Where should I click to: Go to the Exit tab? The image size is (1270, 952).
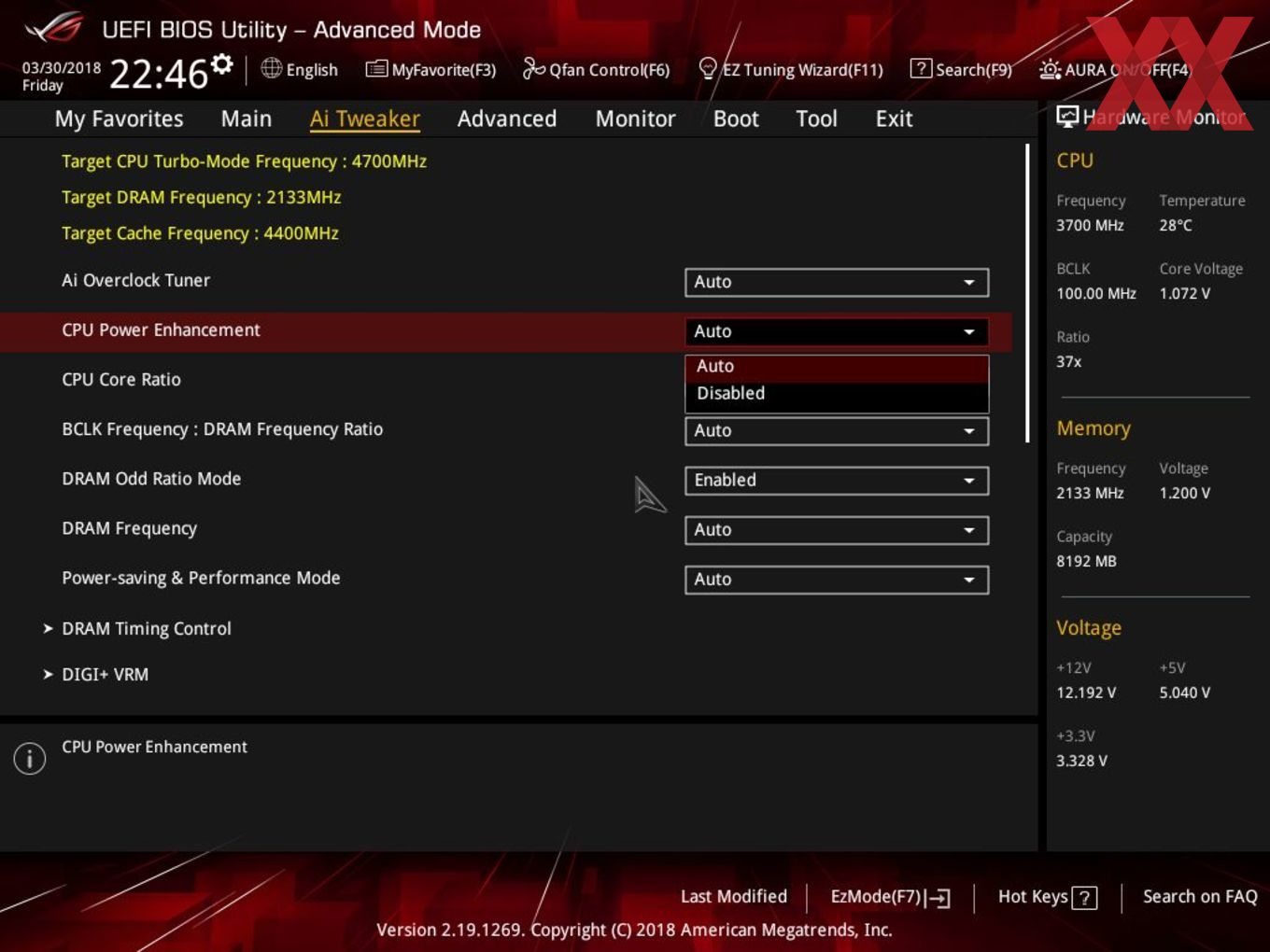click(x=894, y=119)
